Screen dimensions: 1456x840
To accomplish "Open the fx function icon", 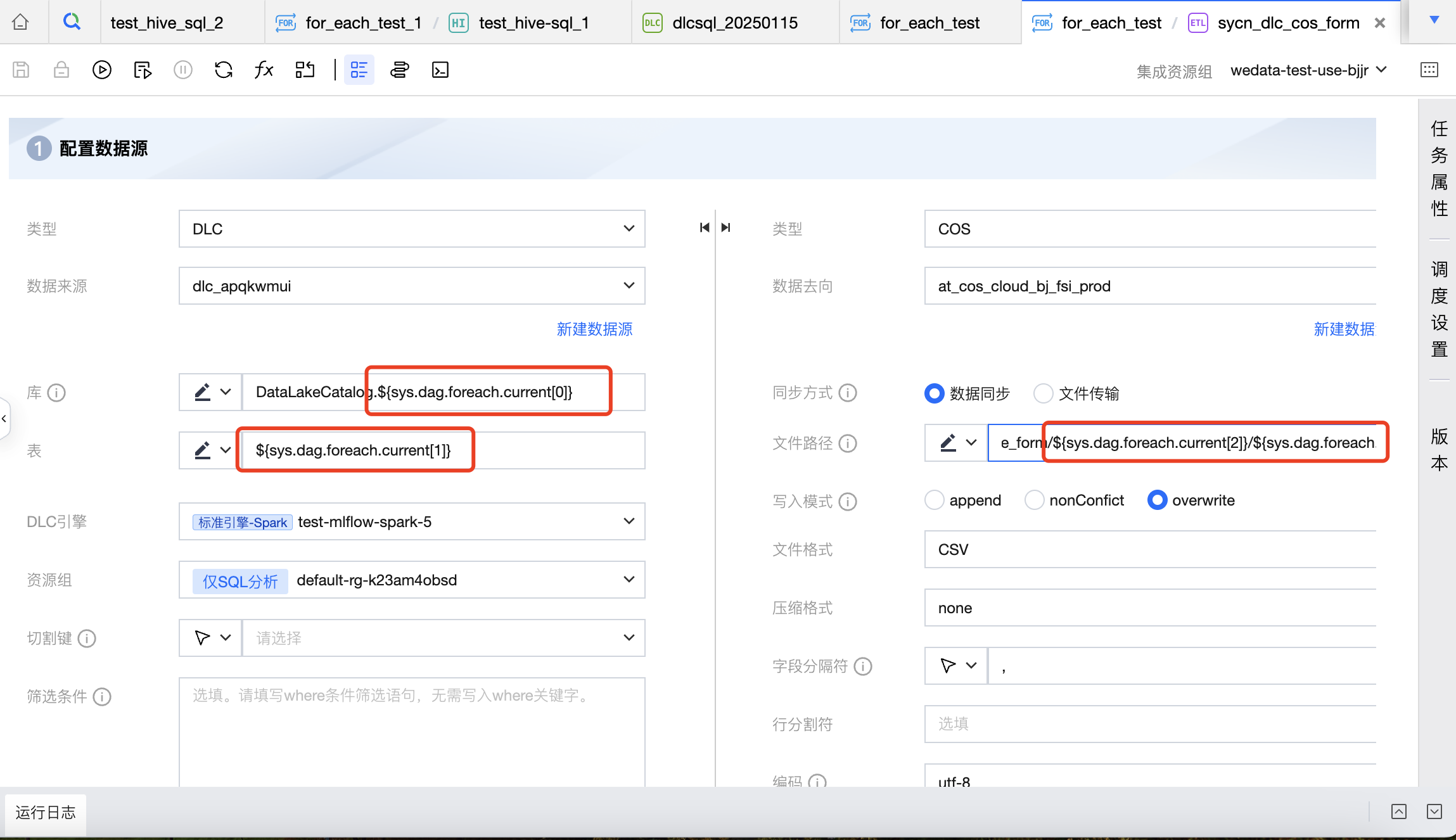I will tap(264, 70).
